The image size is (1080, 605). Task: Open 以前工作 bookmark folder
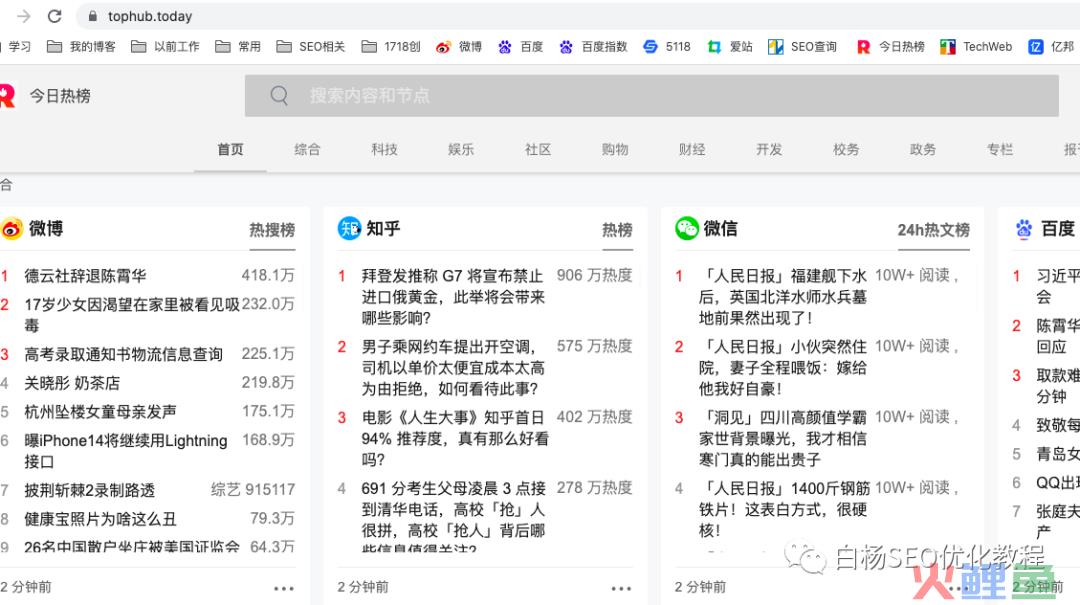[165, 47]
